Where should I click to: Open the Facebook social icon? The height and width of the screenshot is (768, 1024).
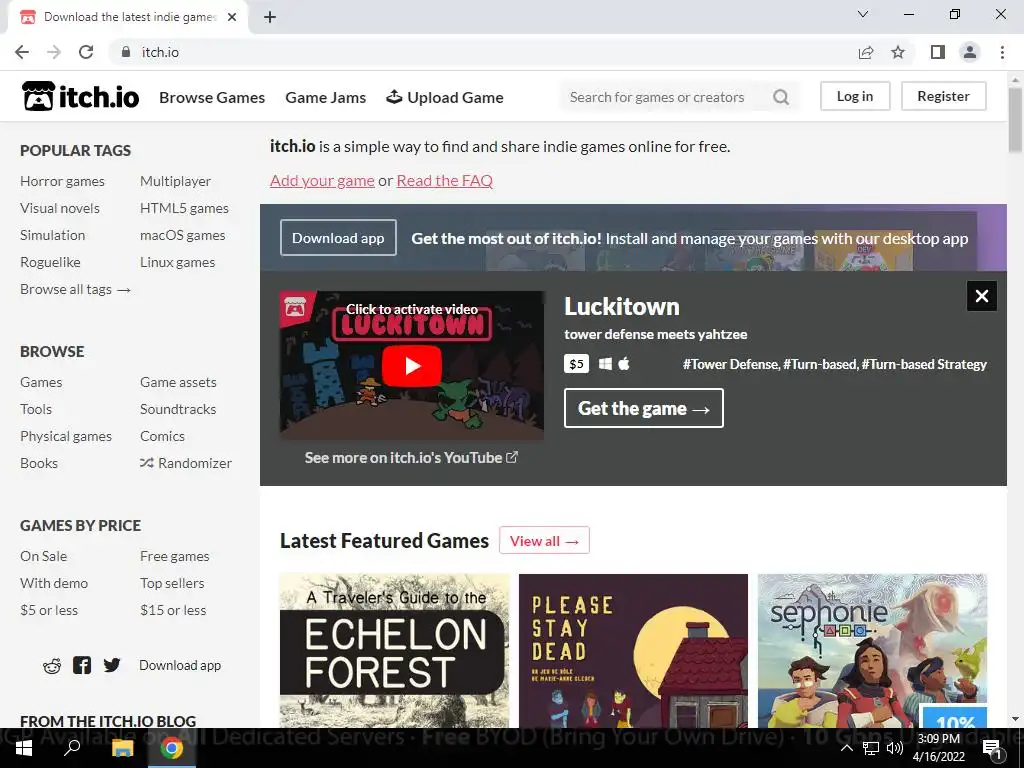(x=82, y=665)
